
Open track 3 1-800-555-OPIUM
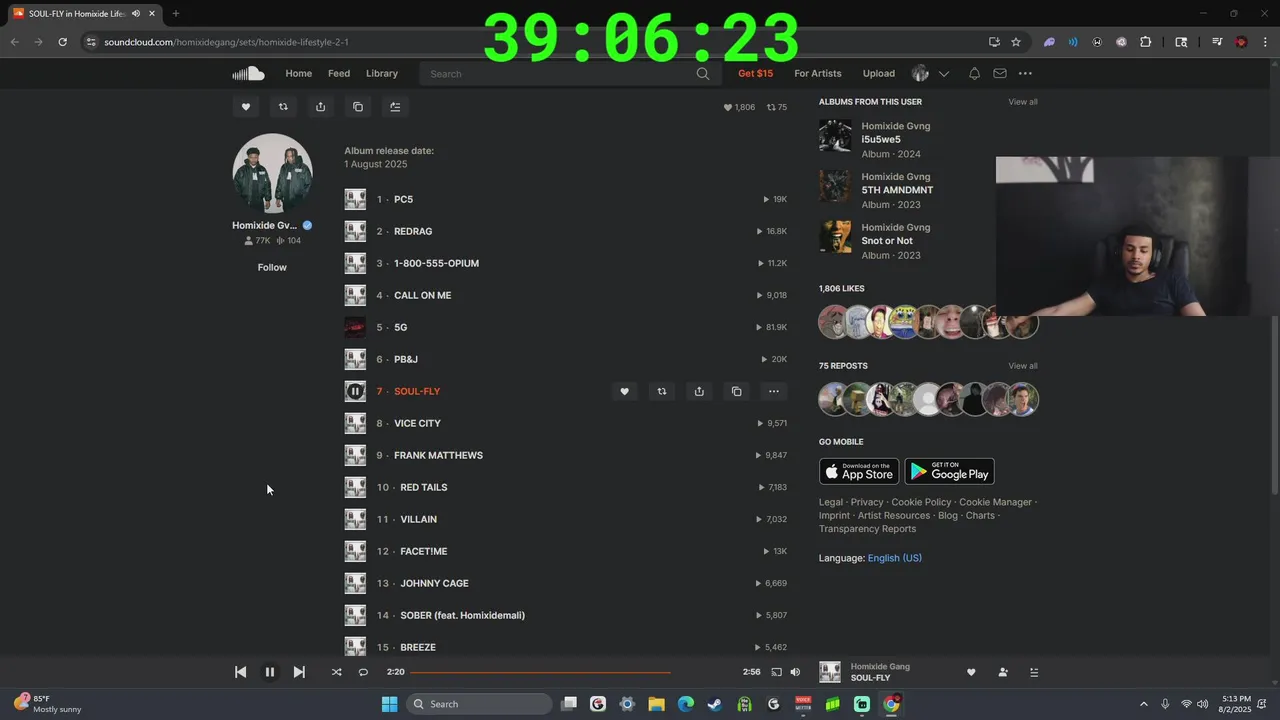click(x=436, y=263)
